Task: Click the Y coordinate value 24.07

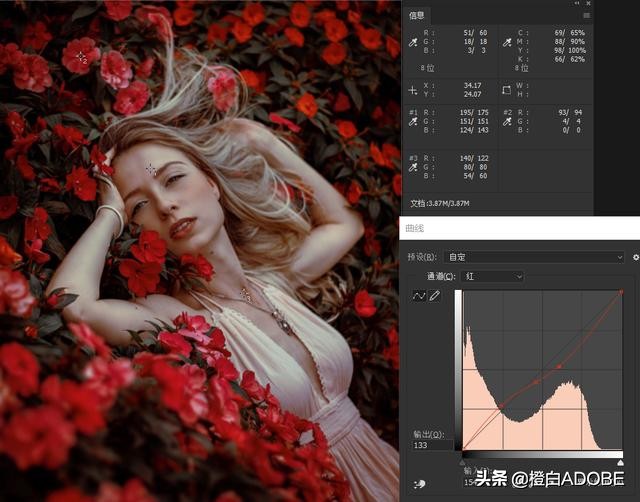Action: click(472, 94)
